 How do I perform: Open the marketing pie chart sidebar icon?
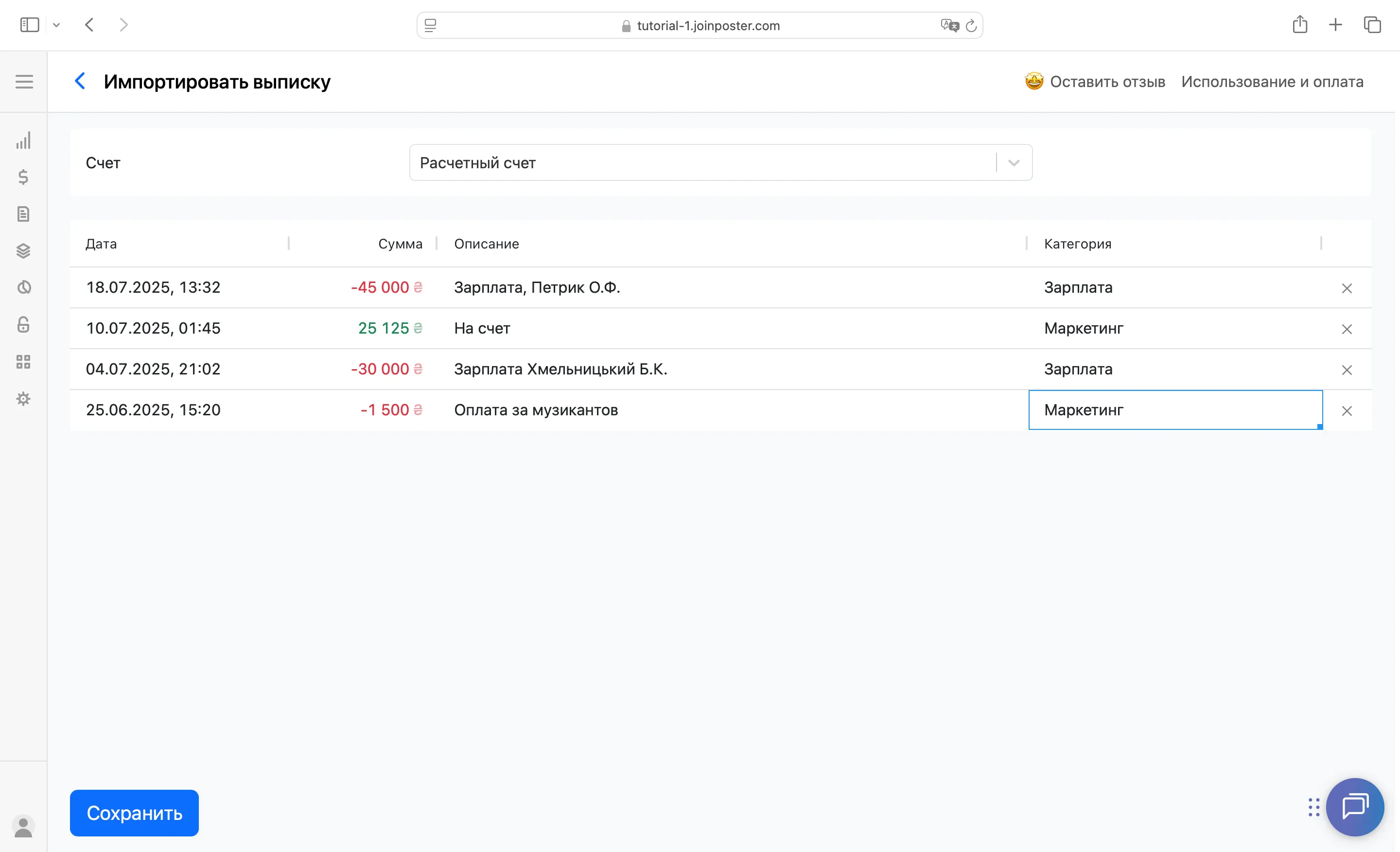23,287
